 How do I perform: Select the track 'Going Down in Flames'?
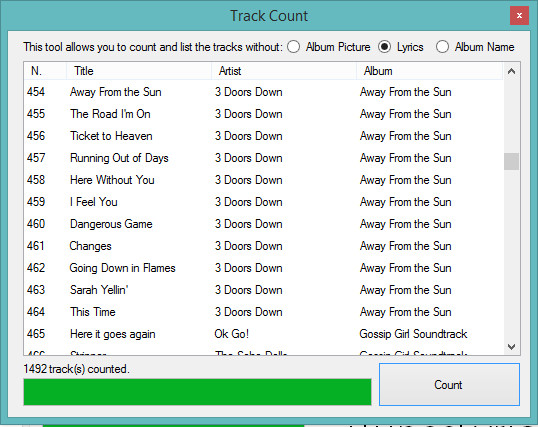(x=122, y=268)
